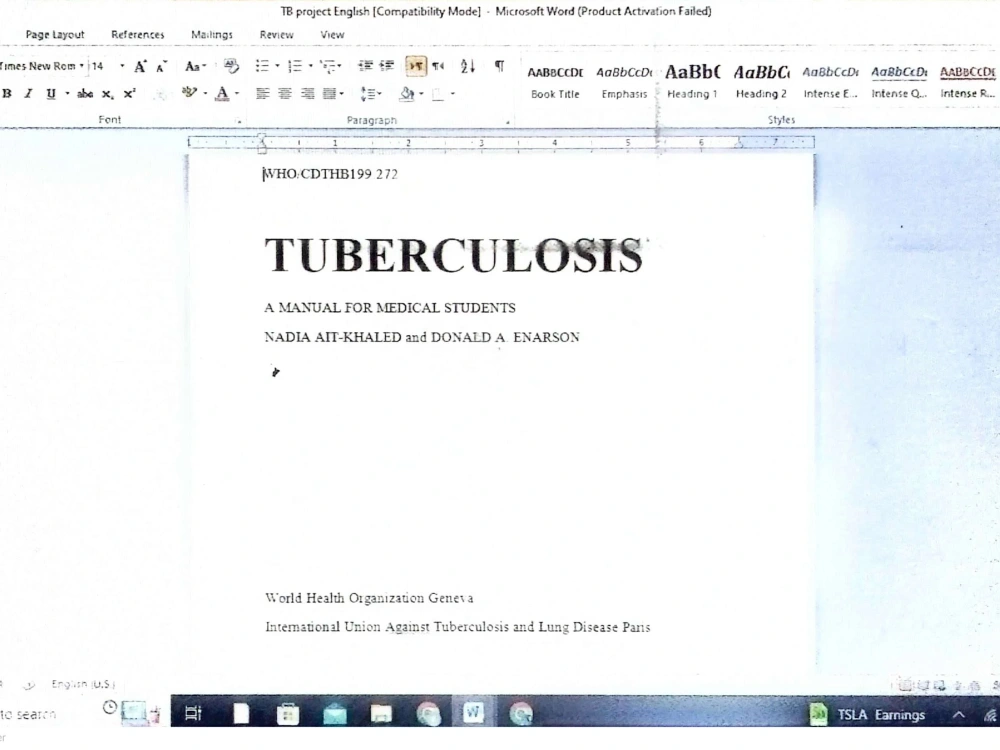Apply paragraph shading color
The width and height of the screenshot is (1000, 750).
pyautogui.click(x=407, y=94)
